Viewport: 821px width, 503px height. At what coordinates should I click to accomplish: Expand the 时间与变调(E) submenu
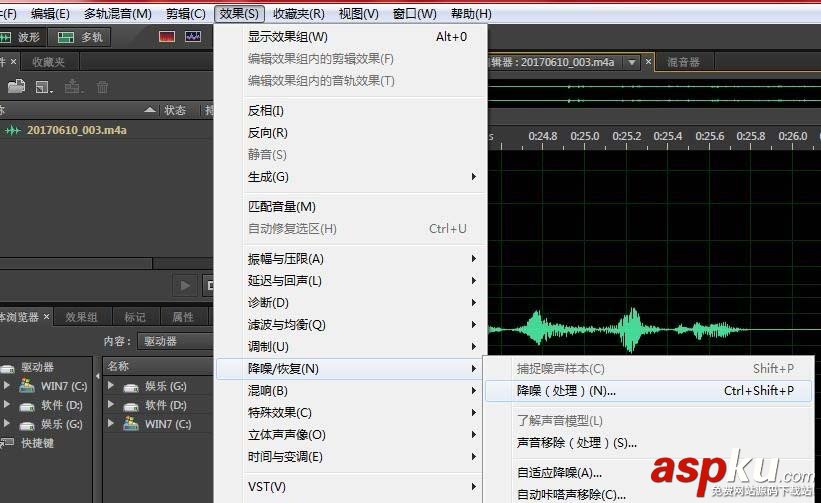tap(351, 456)
